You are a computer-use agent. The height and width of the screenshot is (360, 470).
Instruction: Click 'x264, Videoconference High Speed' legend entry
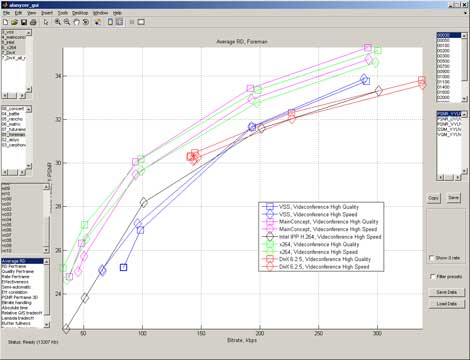tap(310, 252)
